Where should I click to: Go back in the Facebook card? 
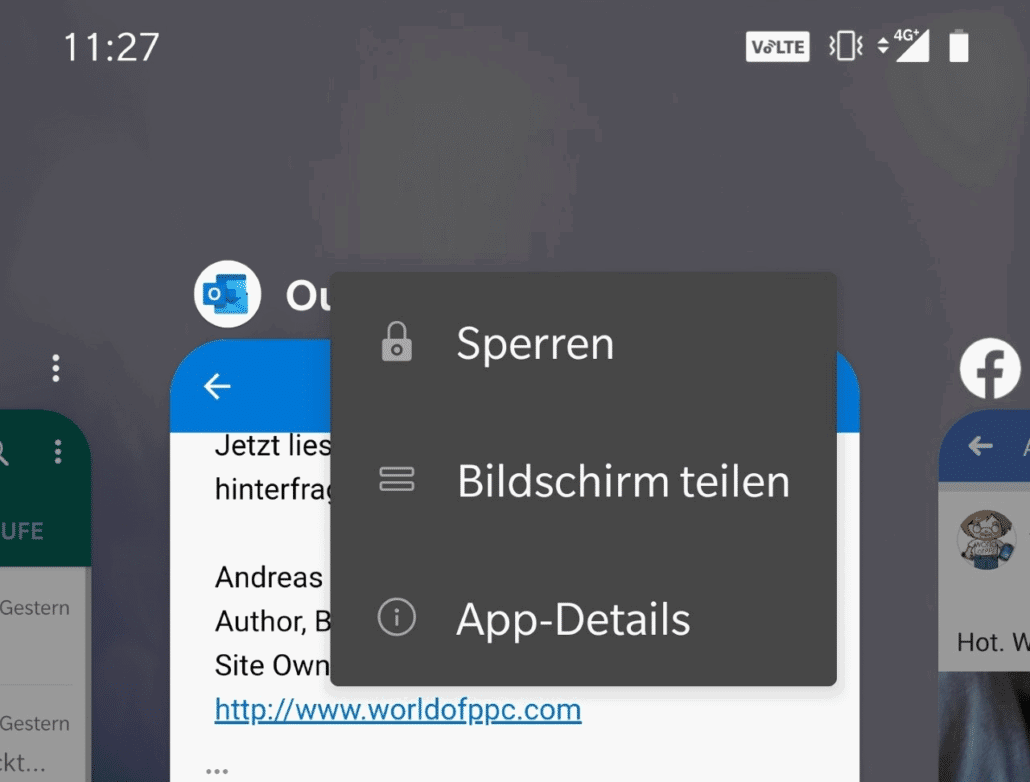tap(980, 446)
